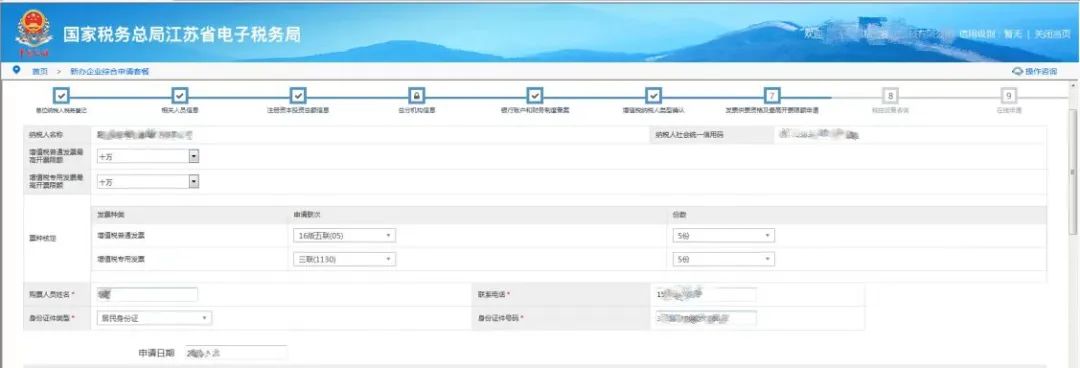Open the 16版五联(05) copies dropdown

pos(344,236)
